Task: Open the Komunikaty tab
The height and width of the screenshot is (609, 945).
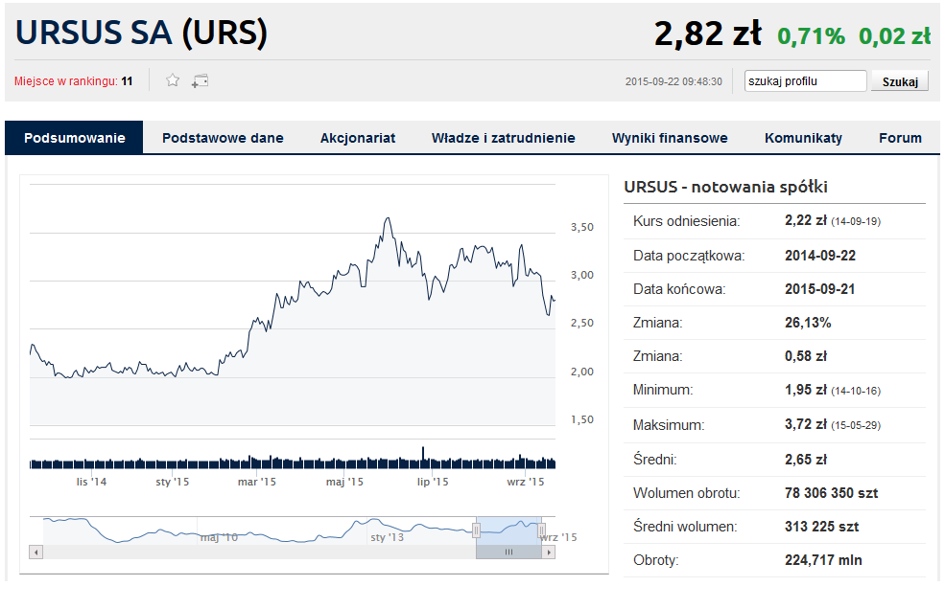Action: click(803, 138)
